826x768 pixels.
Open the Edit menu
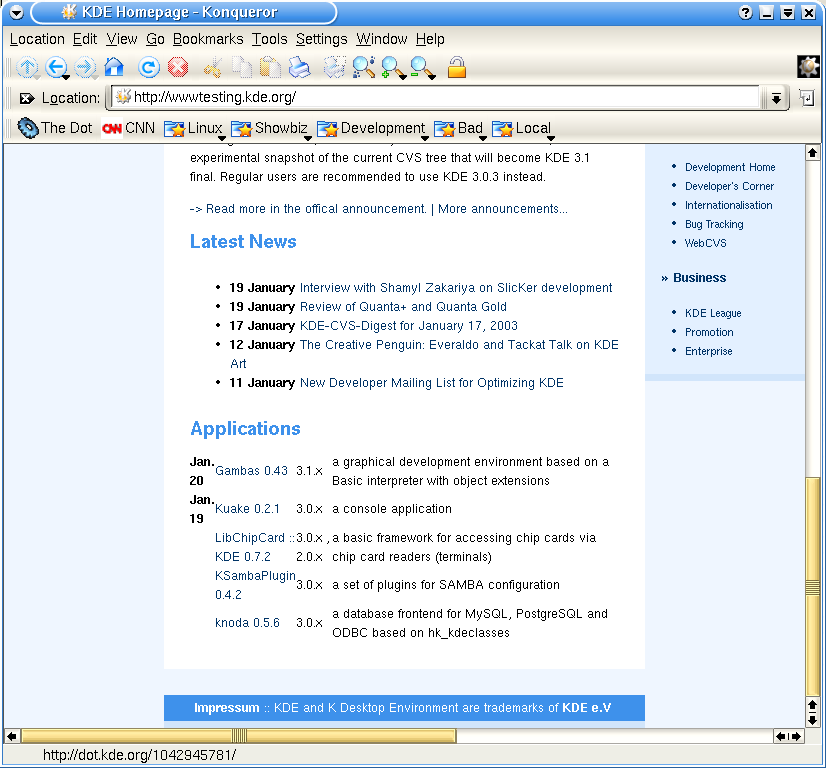click(85, 39)
